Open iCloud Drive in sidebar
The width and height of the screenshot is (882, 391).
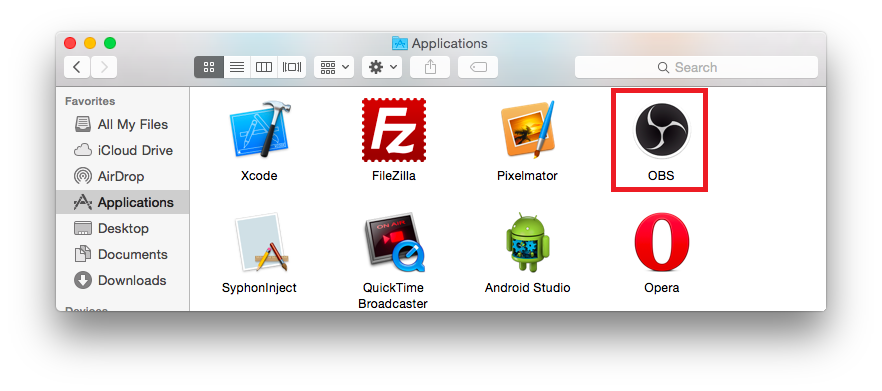pyautogui.click(x=123, y=150)
